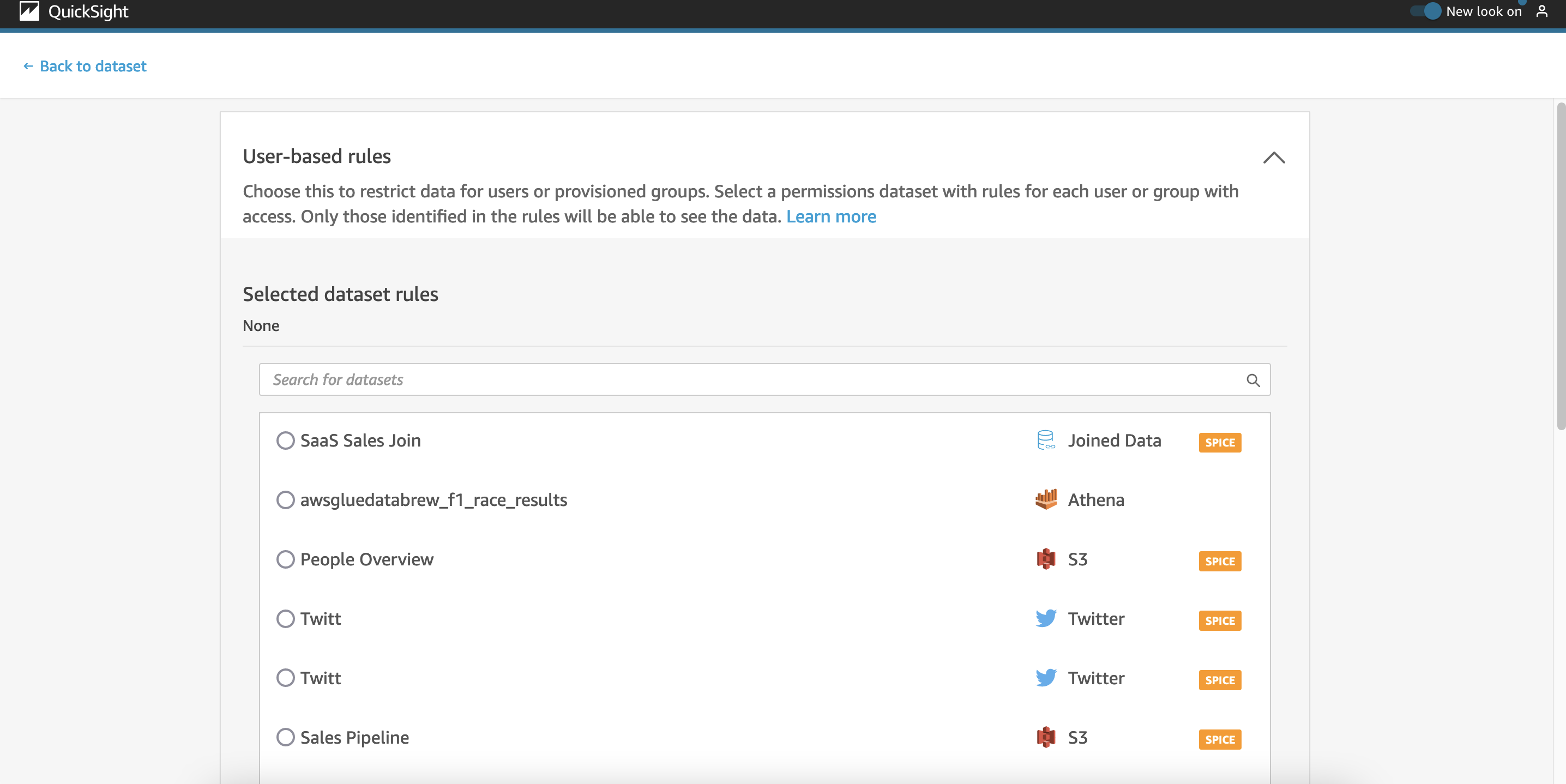Click the S3 icon for People Overview

(1046, 559)
